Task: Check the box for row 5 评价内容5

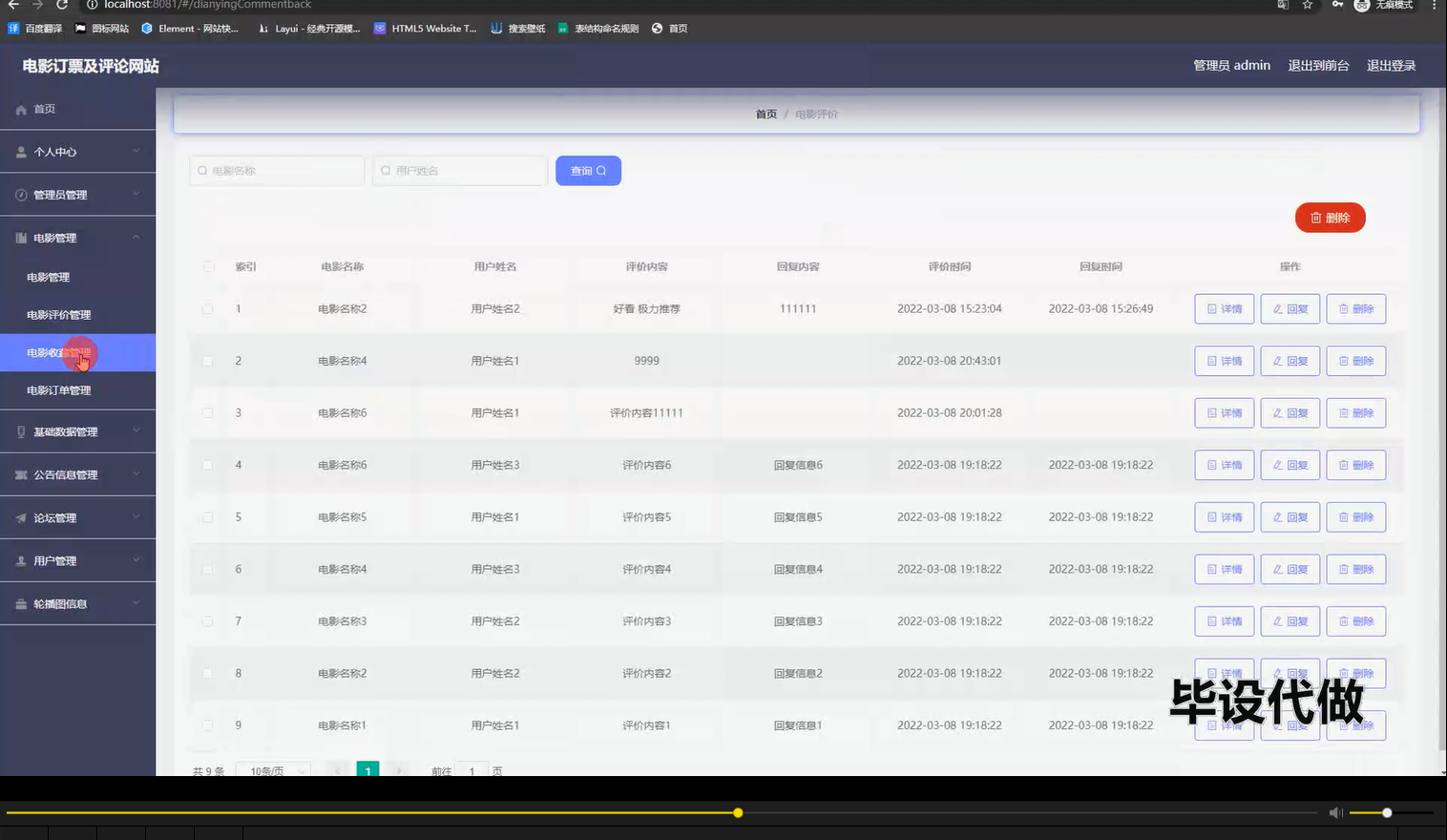Action: coord(207,517)
